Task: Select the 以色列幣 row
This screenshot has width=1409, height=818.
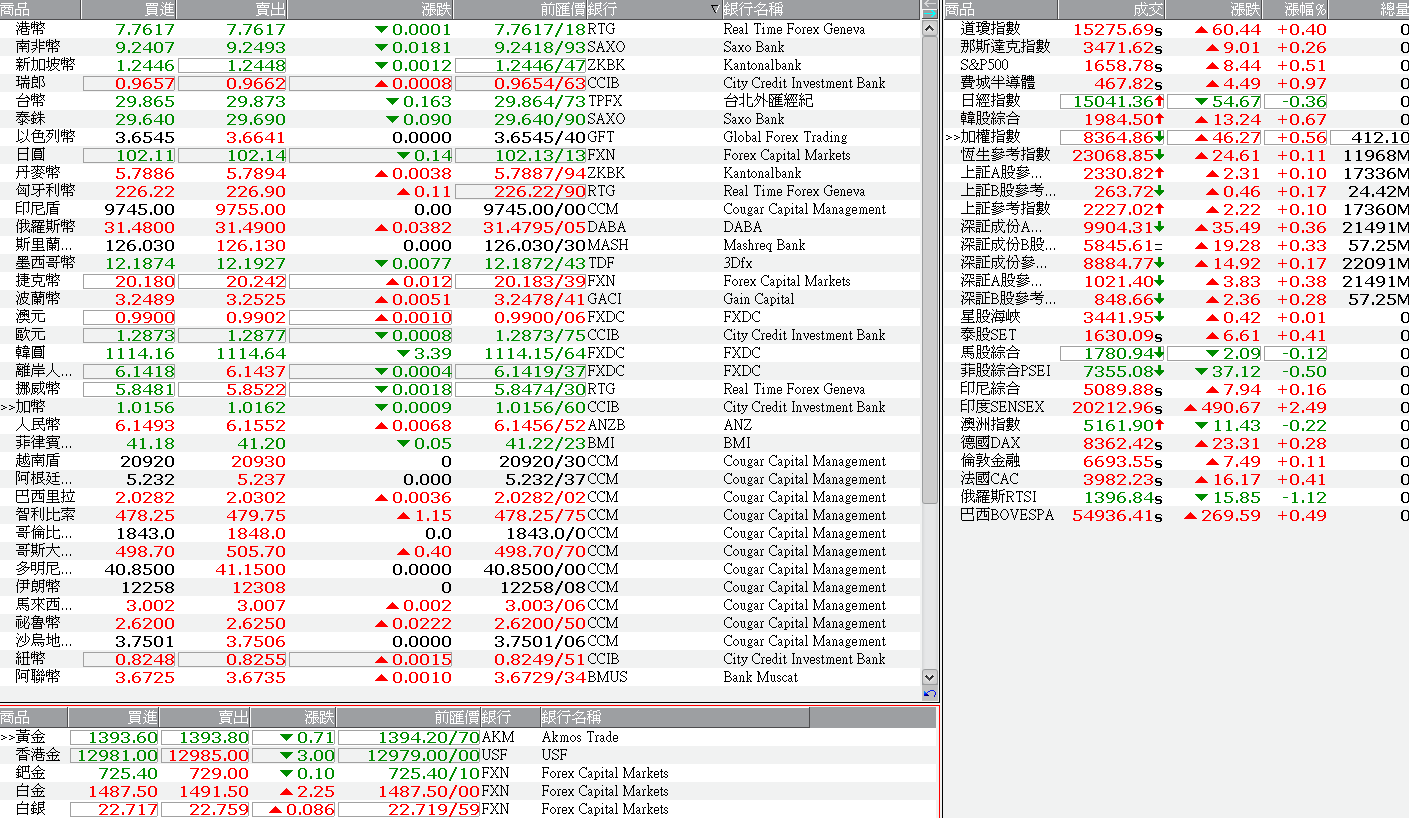Action: click(460, 137)
